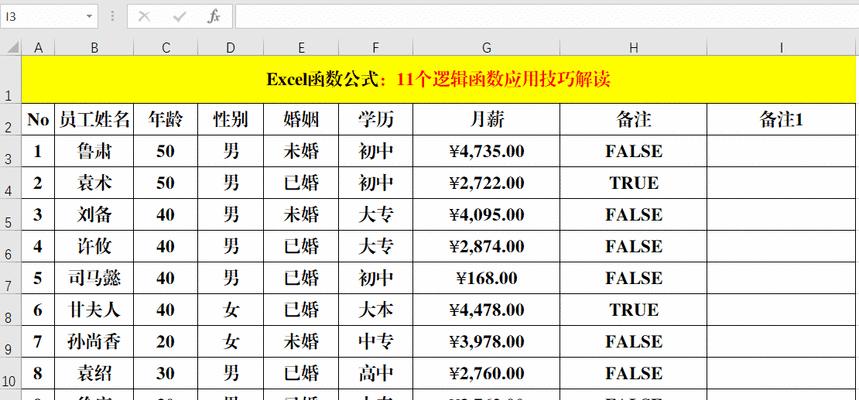Select column A header
This screenshot has height=400, width=859.
[38, 48]
